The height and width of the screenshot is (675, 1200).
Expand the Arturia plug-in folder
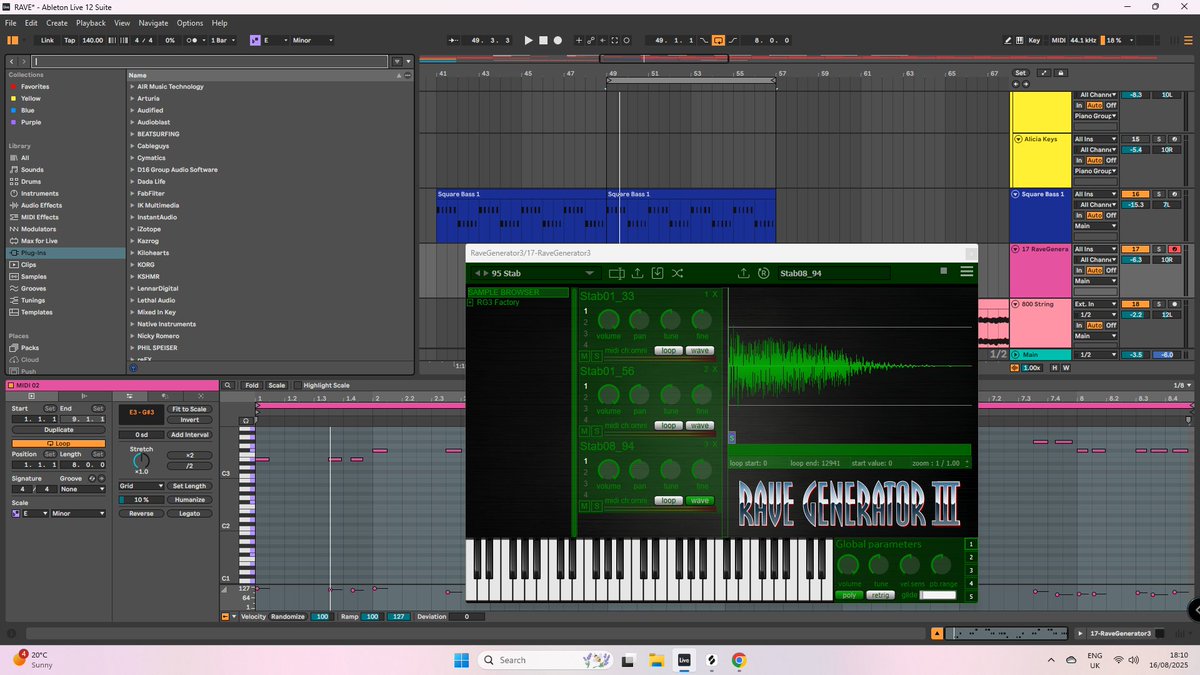(x=133, y=98)
